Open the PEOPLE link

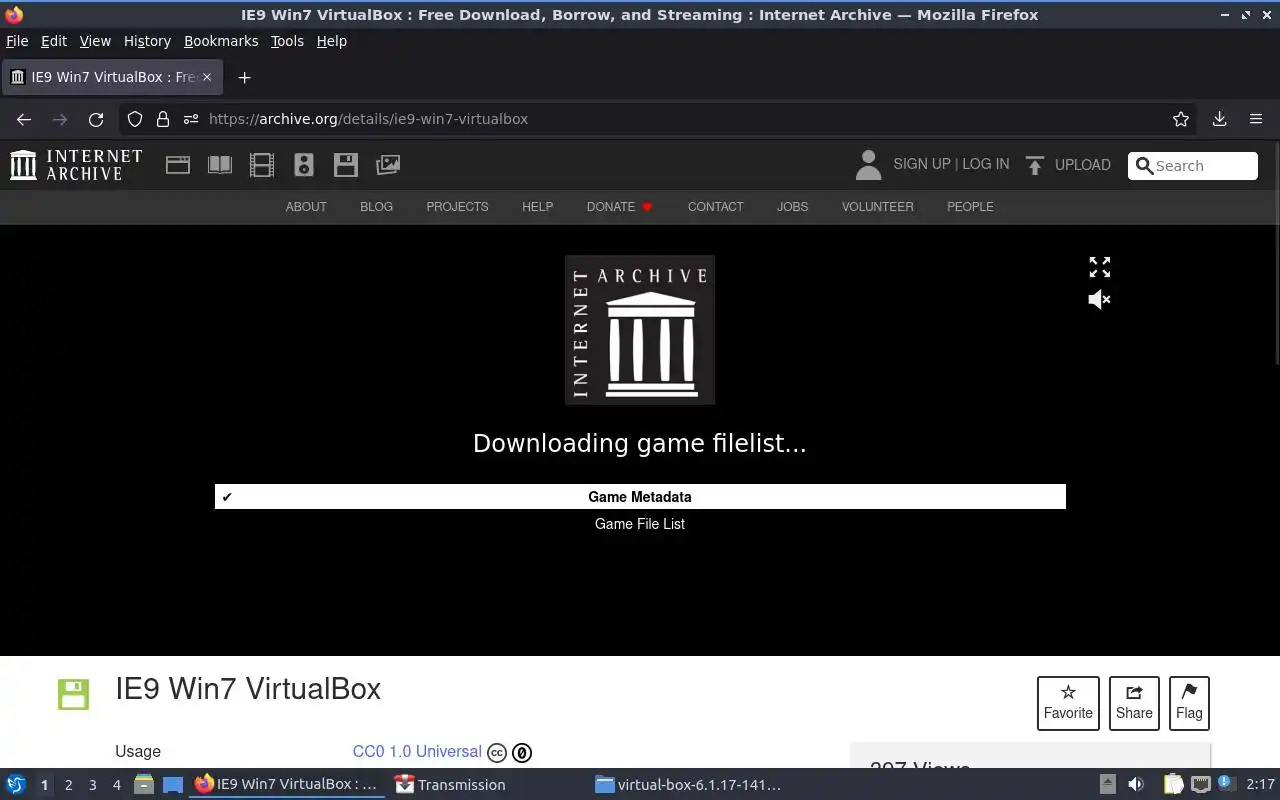point(970,207)
